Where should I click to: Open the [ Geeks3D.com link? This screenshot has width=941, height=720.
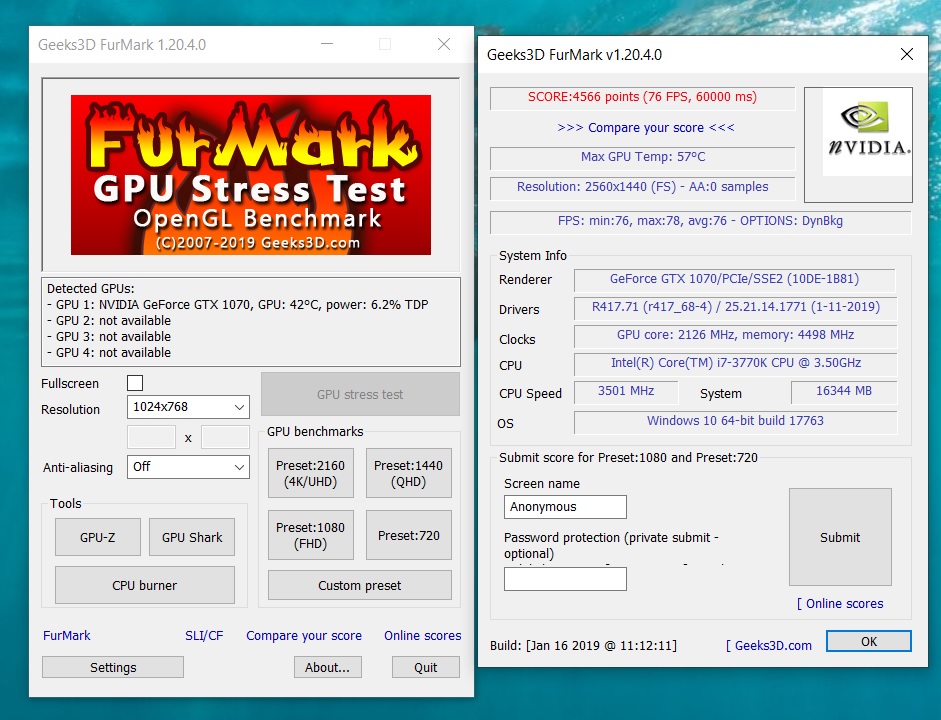(769, 646)
